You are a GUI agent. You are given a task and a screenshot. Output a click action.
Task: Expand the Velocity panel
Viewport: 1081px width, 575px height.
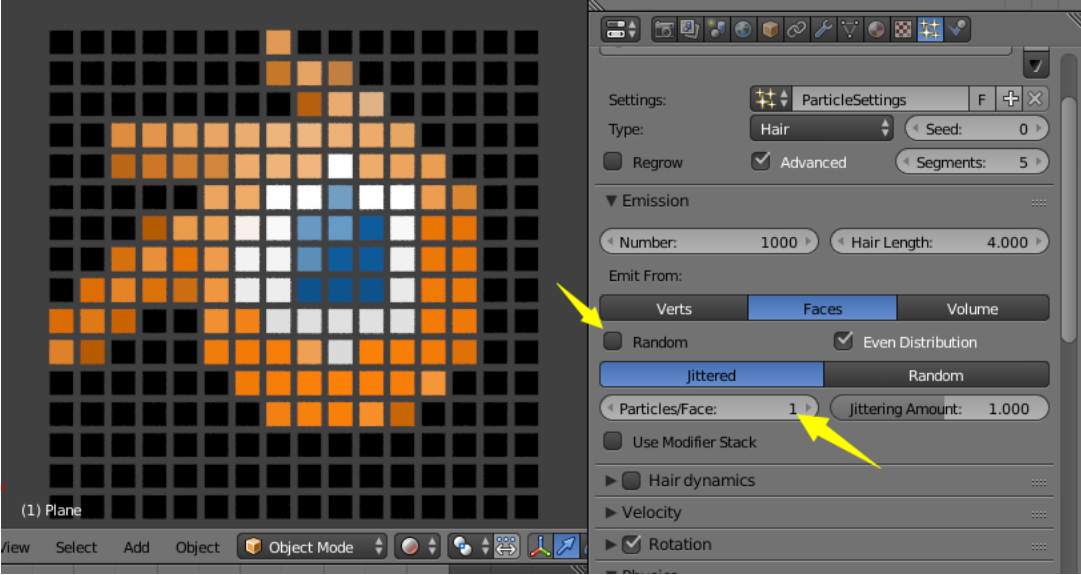(x=611, y=512)
